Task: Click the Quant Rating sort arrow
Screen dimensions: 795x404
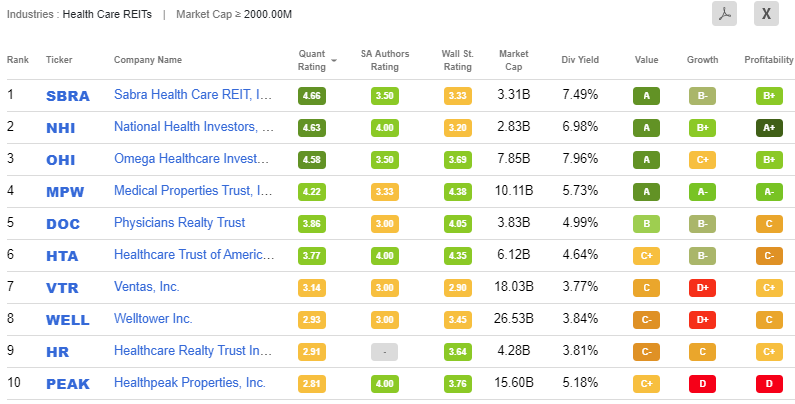Action: coord(334,60)
